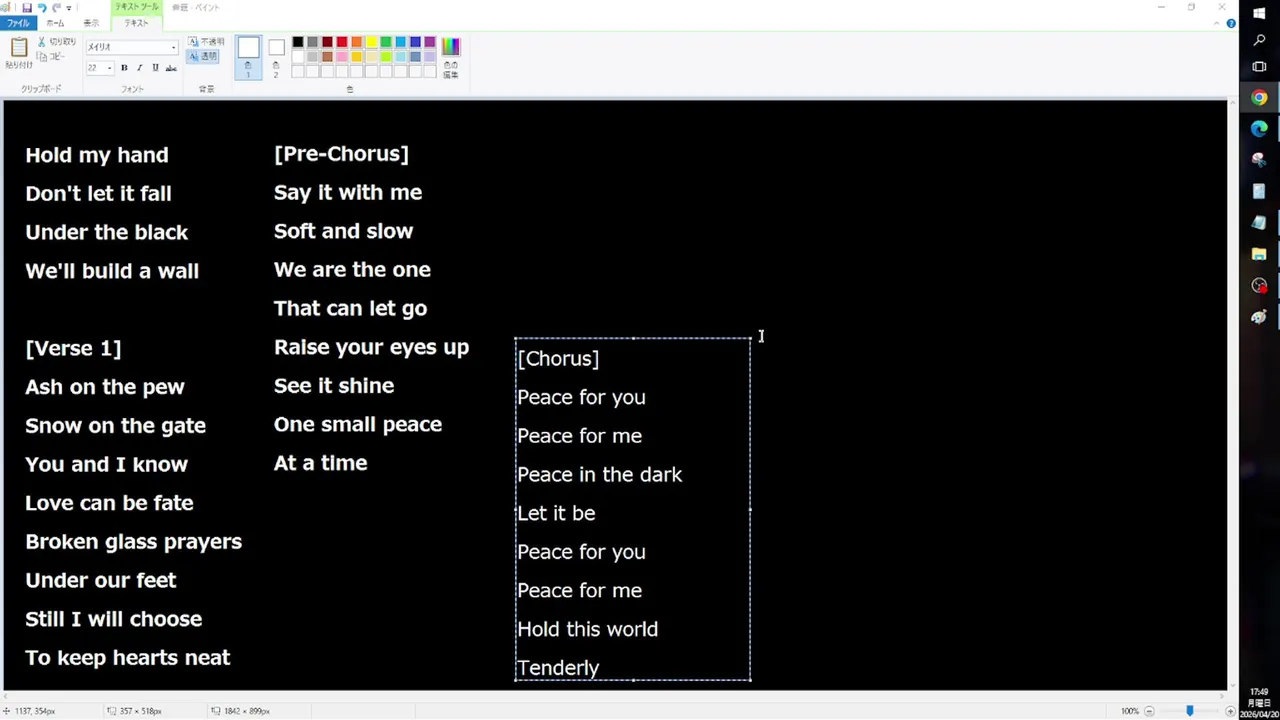Toggle italic text formatting
The image size is (1280, 720).
point(139,68)
